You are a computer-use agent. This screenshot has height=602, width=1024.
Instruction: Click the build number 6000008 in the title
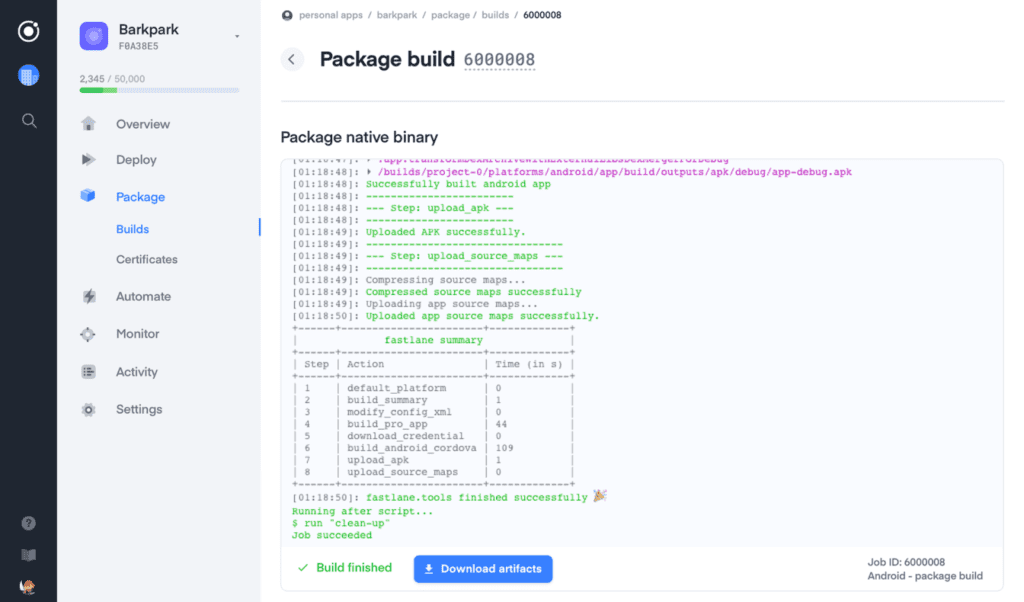498,60
